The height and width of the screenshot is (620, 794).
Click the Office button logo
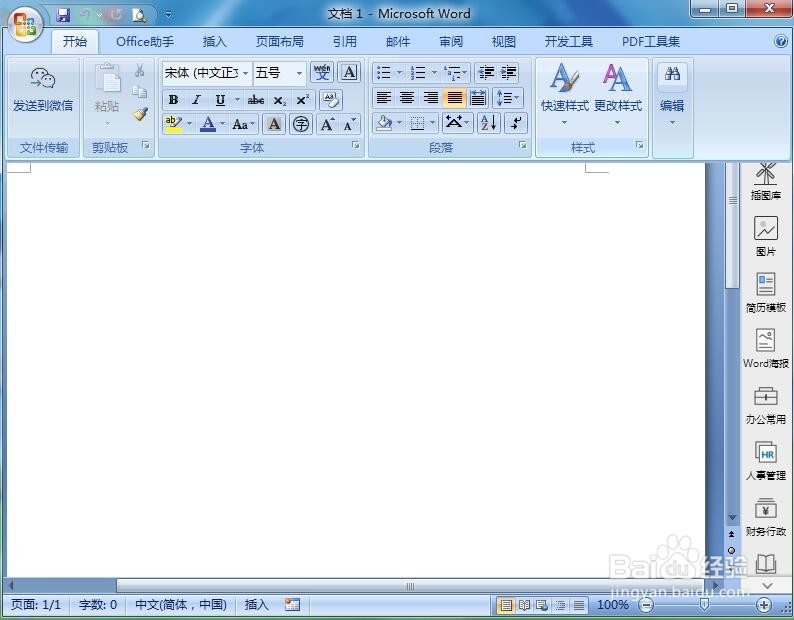[25, 25]
